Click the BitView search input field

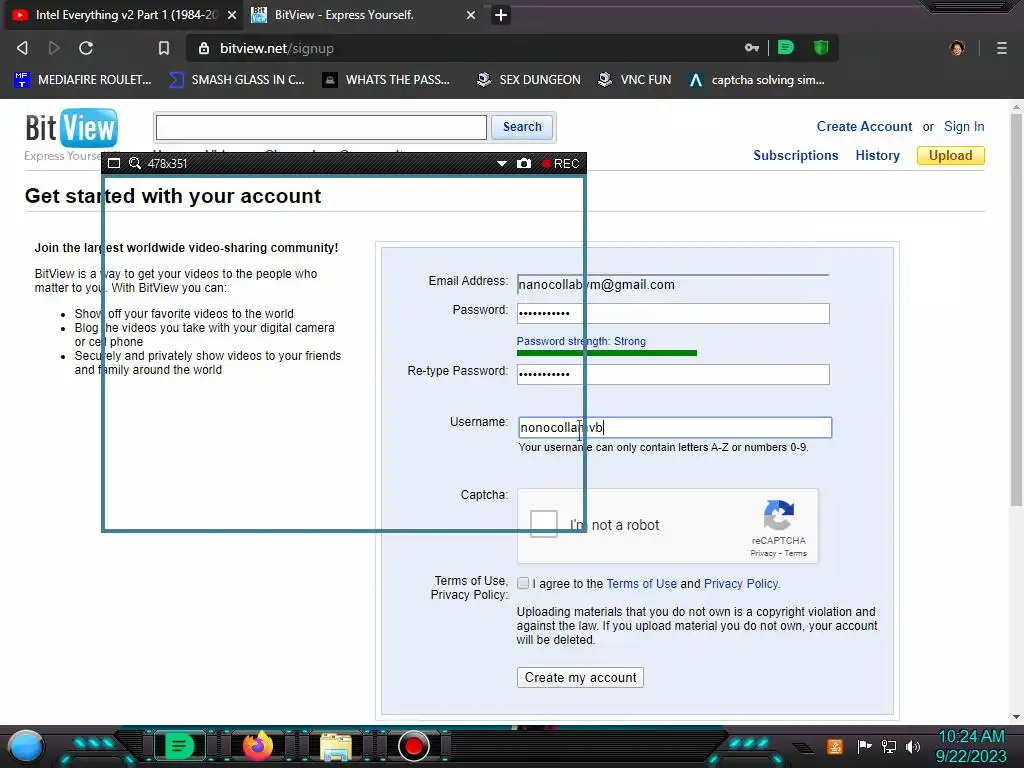(x=321, y=127)
